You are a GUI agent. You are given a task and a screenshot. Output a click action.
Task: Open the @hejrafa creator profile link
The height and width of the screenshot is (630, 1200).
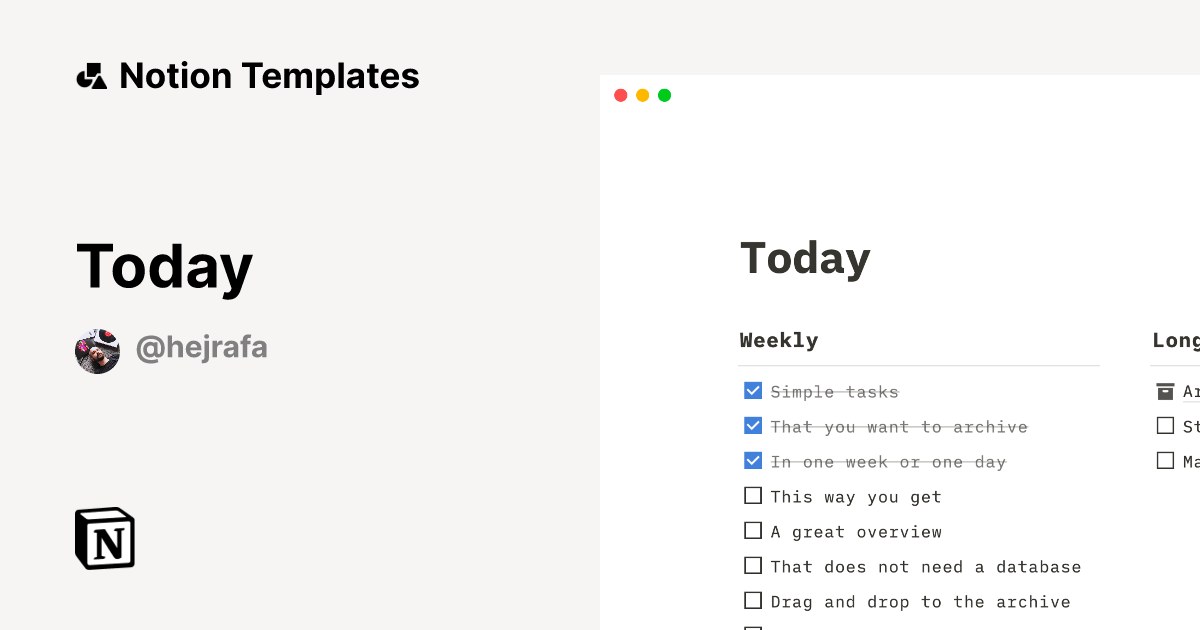202,348
